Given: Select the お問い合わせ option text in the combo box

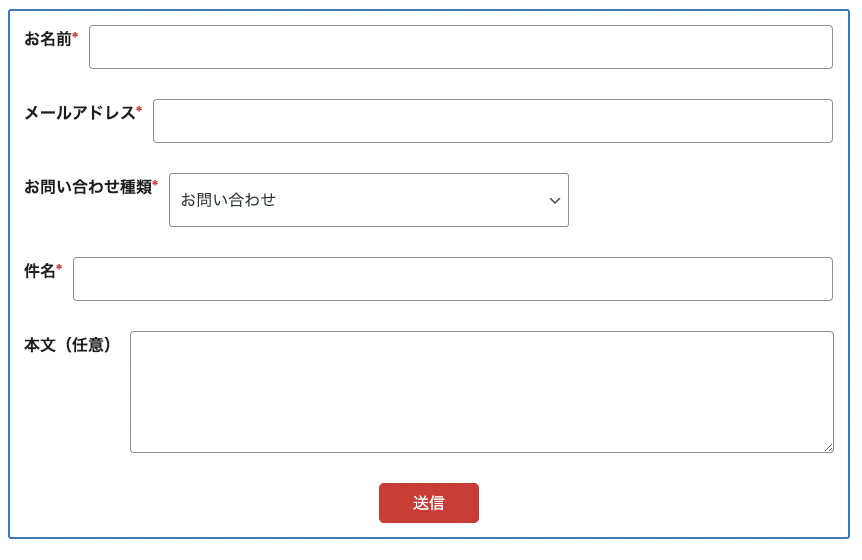Looking at the screenshot, I should click(228, 200).
